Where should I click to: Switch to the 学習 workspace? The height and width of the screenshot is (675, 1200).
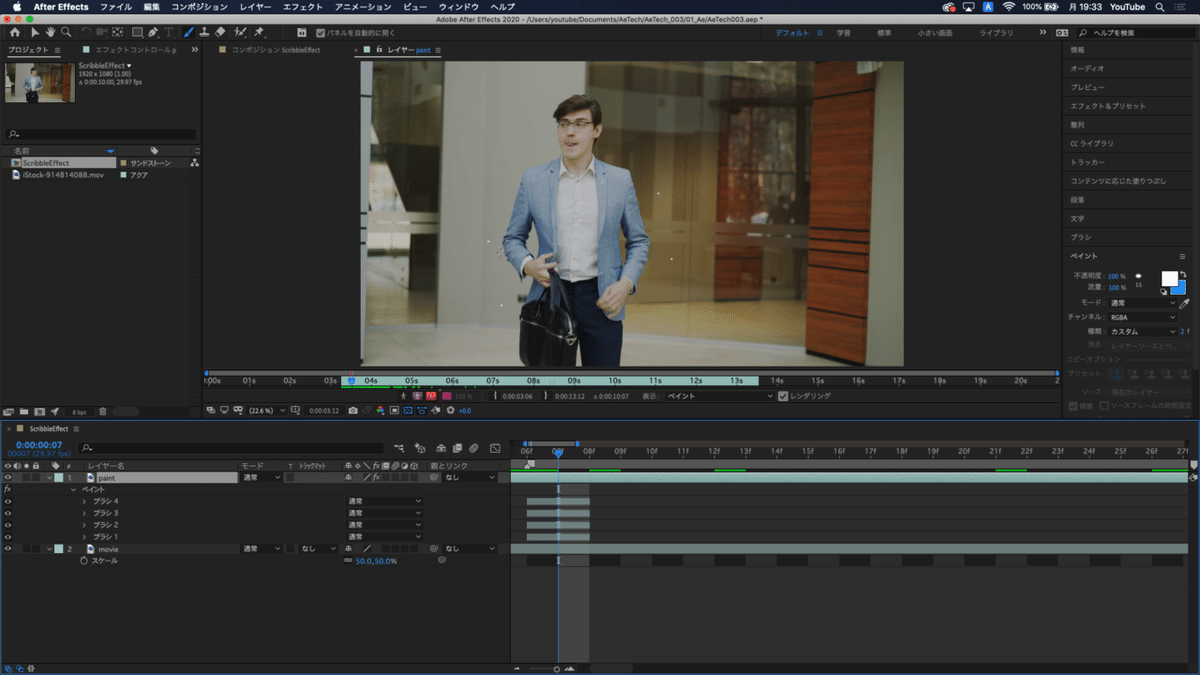844,33
